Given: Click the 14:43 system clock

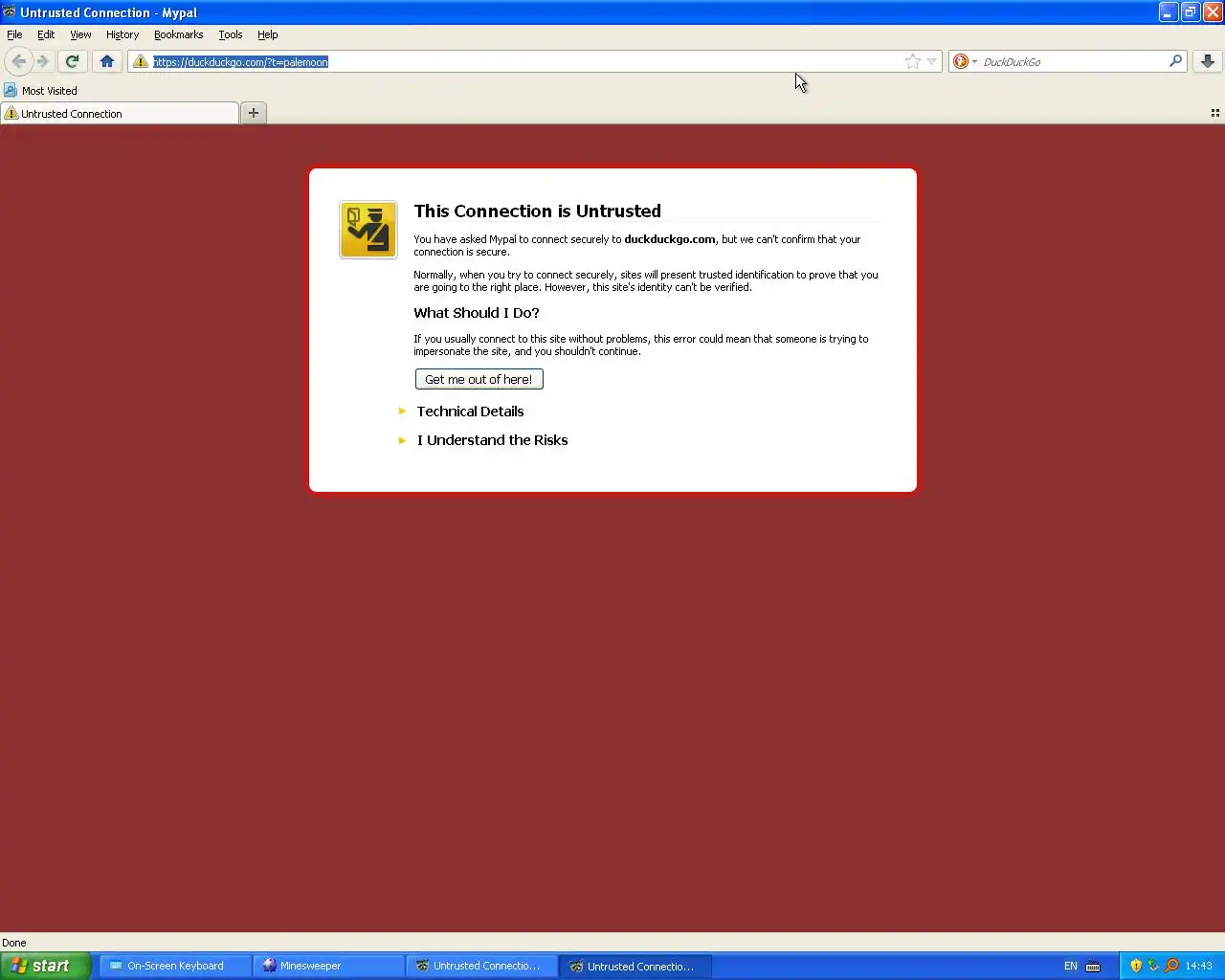Looking at the screenshot, I should pyautogui.click(x=1198, y=966).
